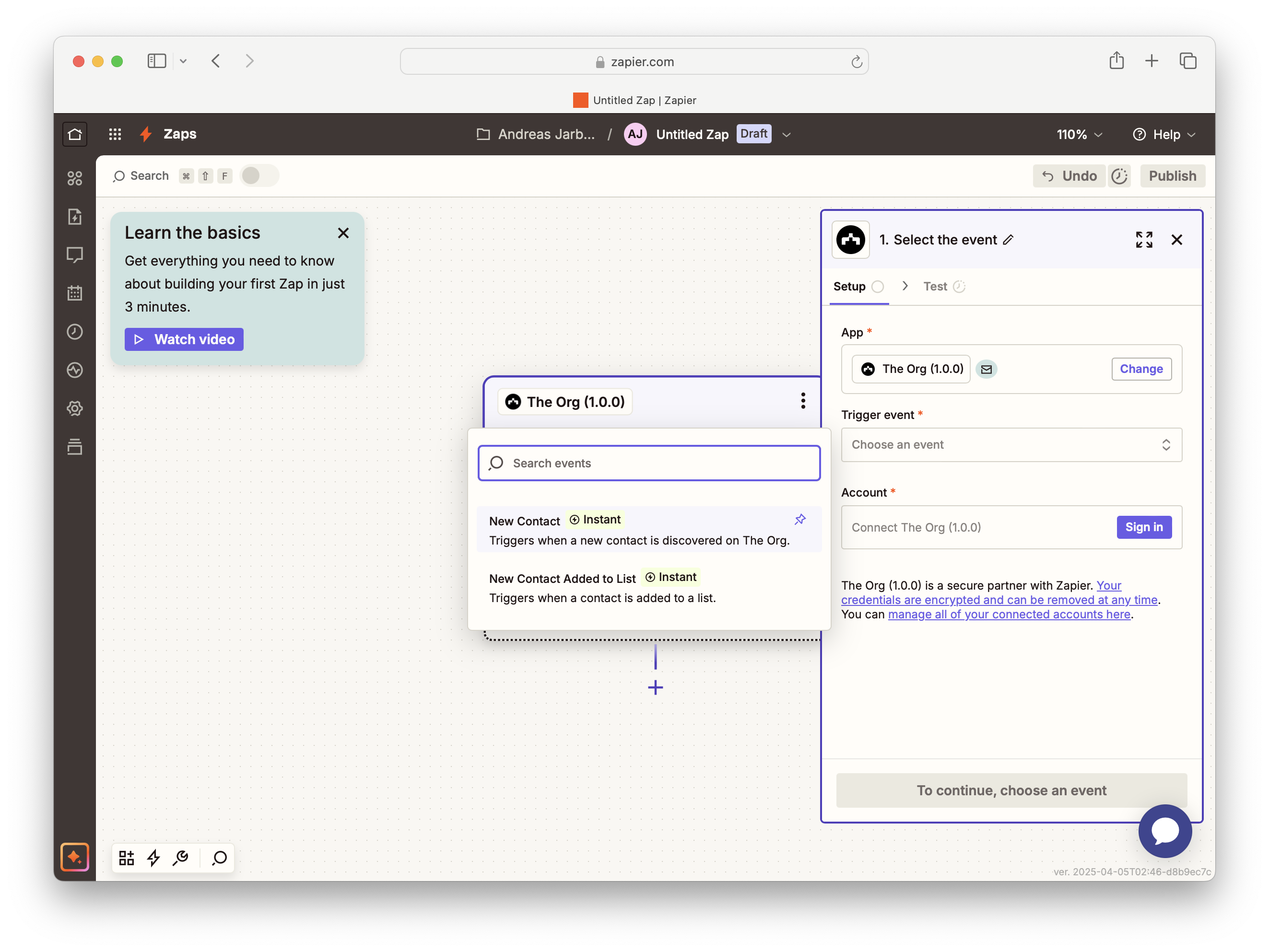Open the Andreas Jarb... folder breadcrumb

click(536, 134)
